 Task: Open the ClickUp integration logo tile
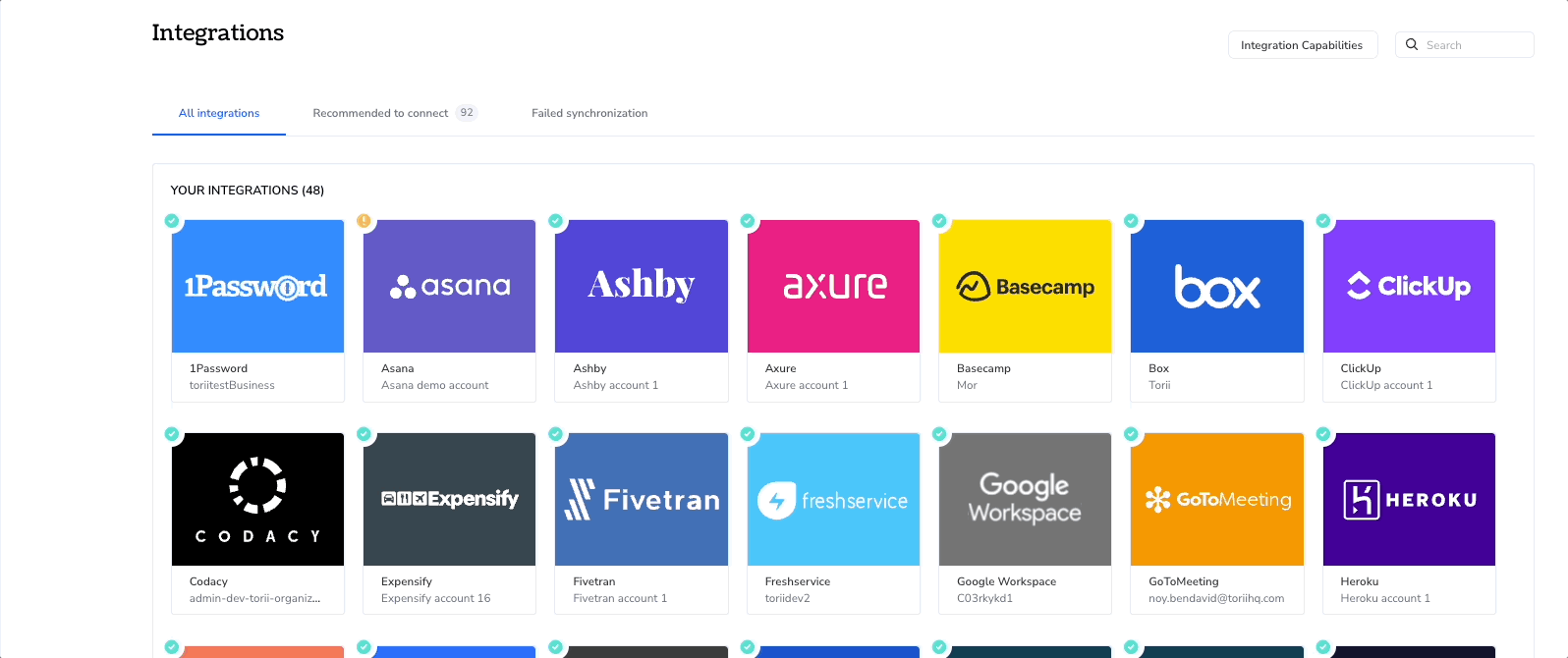(x=1409, y=286)
